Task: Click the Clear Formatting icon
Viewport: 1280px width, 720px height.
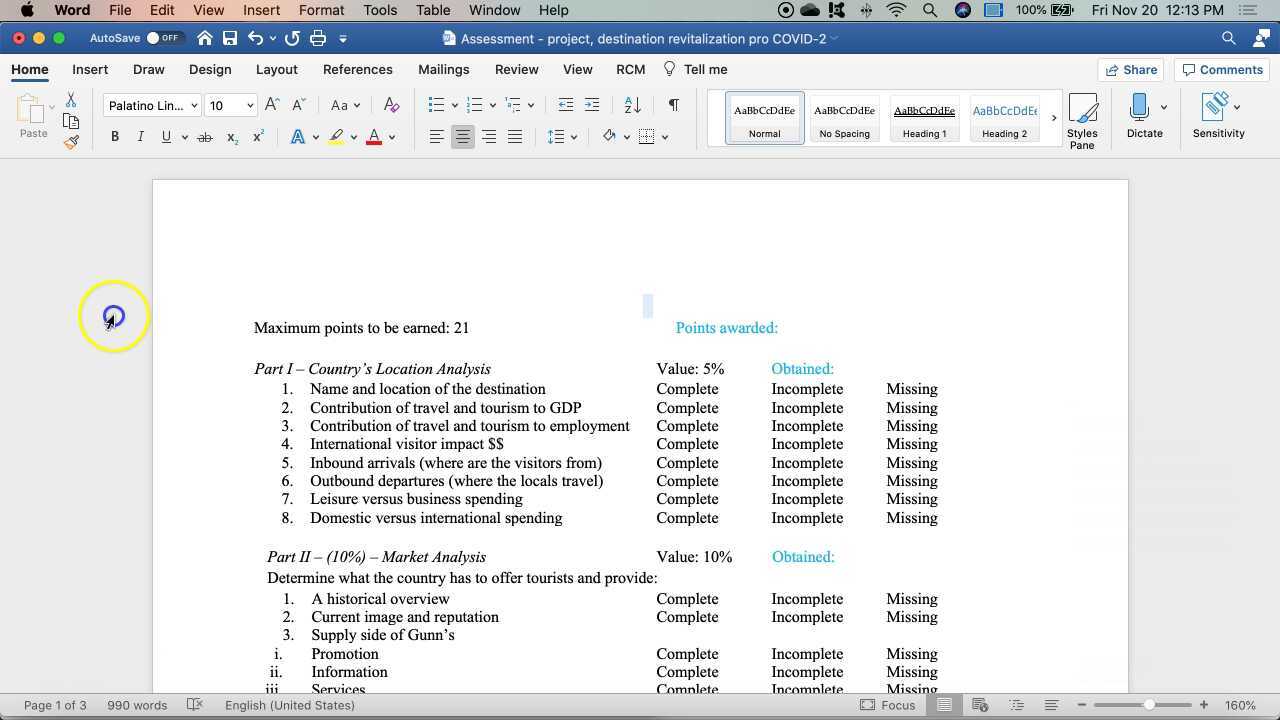Action: point(391,105)
